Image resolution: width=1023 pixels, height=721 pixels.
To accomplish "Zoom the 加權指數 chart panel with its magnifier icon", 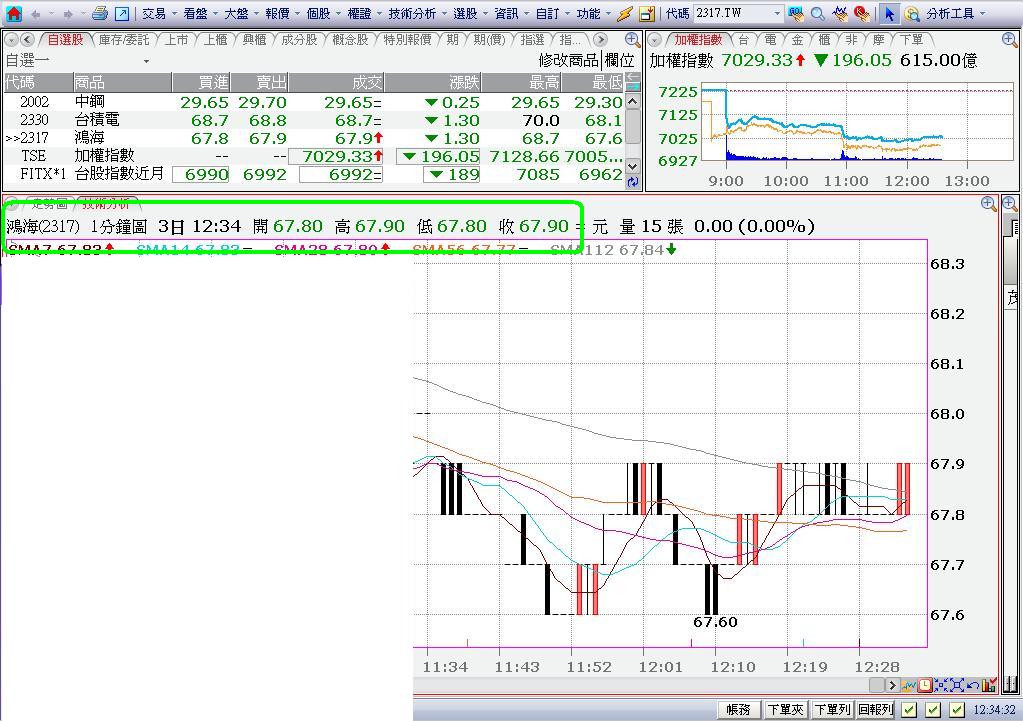I will tap(1009, 40).
